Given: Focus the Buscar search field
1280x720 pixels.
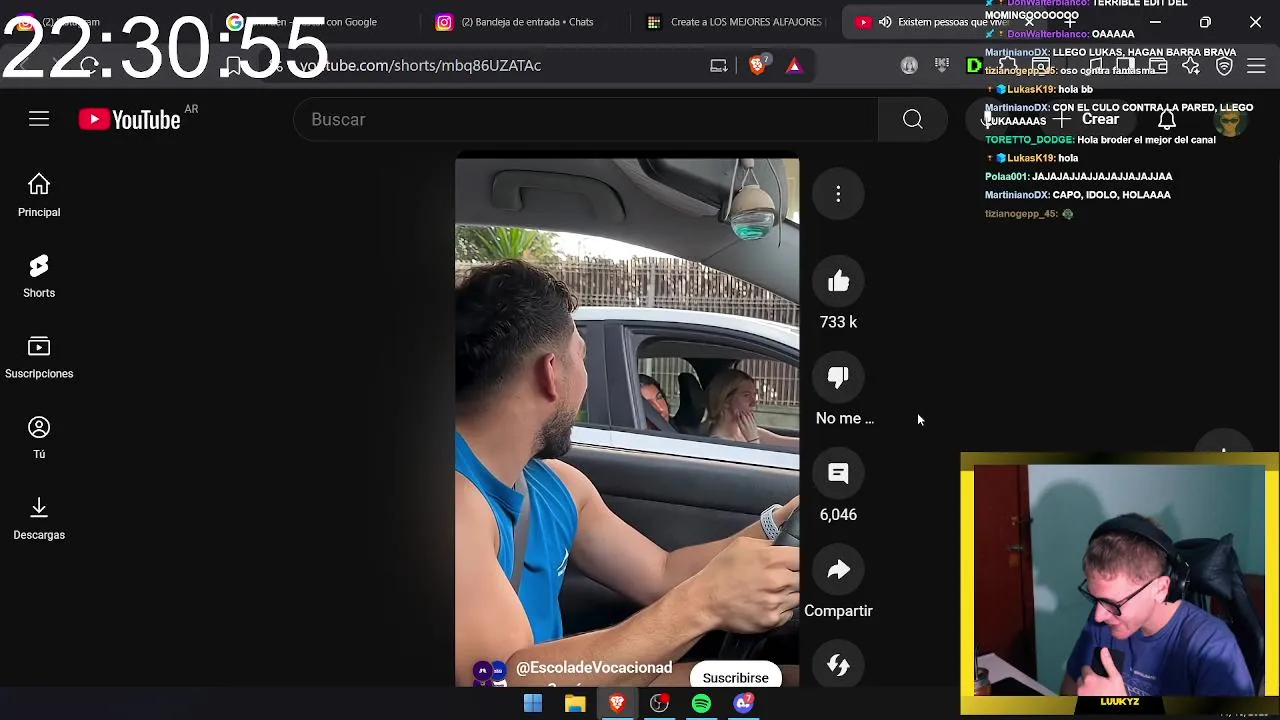Looking at the screenshot, I should coord(586,119).
